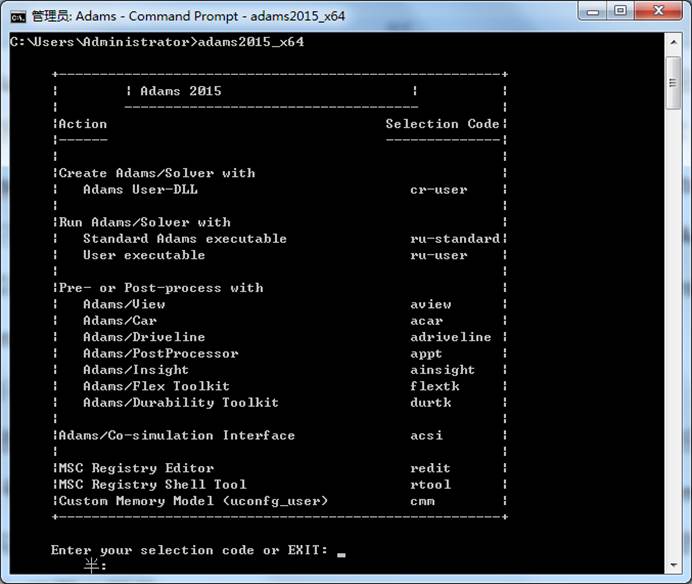The height and width of the screenshot is (584, 692).
Task: Click the 'Adams/Flex Toolkit' entry
Action: tap(157, 386)
